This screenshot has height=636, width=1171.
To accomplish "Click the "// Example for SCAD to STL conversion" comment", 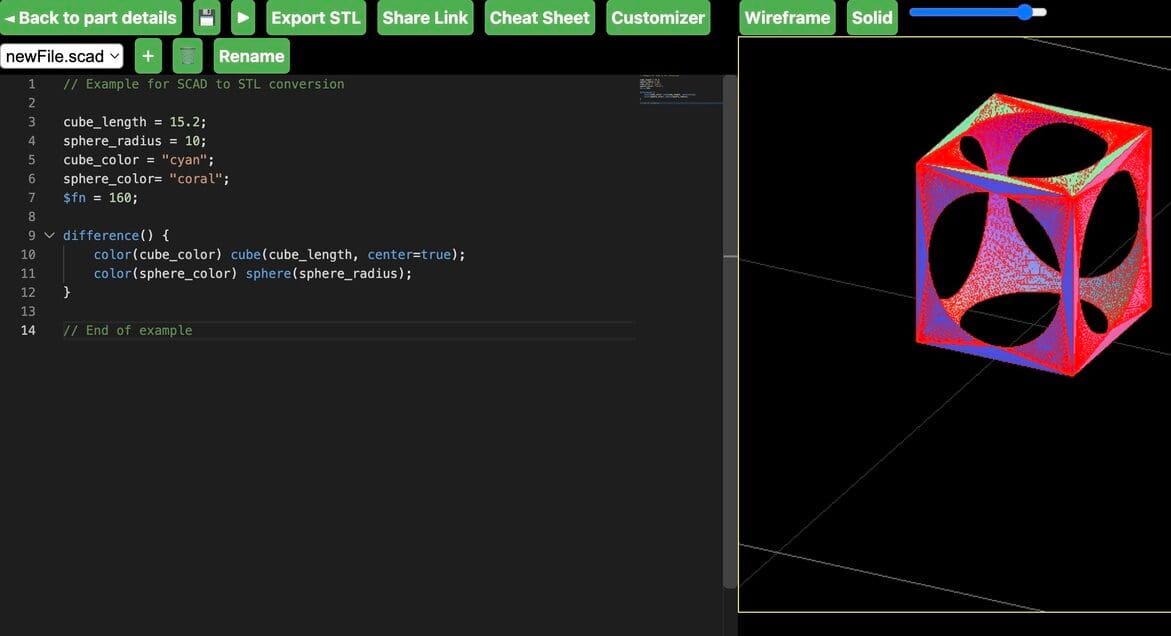I will pyautogui.click(x=203, y=84).
